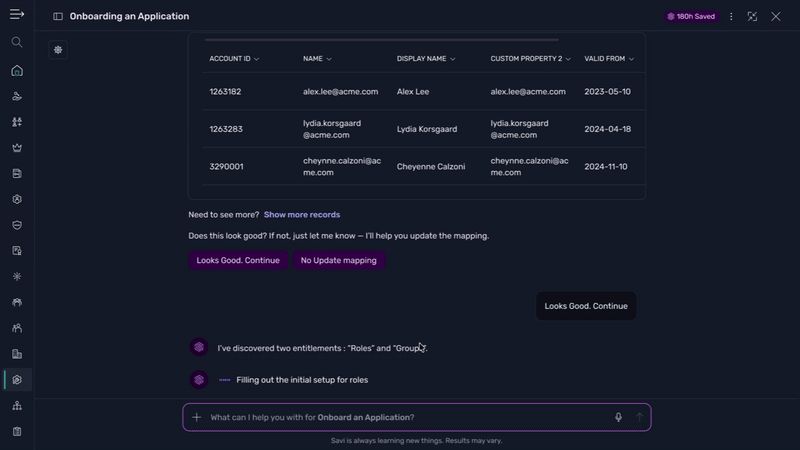800x450 pixels.
Task: Open the Account ID column dropdown
Action: coord(257,59)
